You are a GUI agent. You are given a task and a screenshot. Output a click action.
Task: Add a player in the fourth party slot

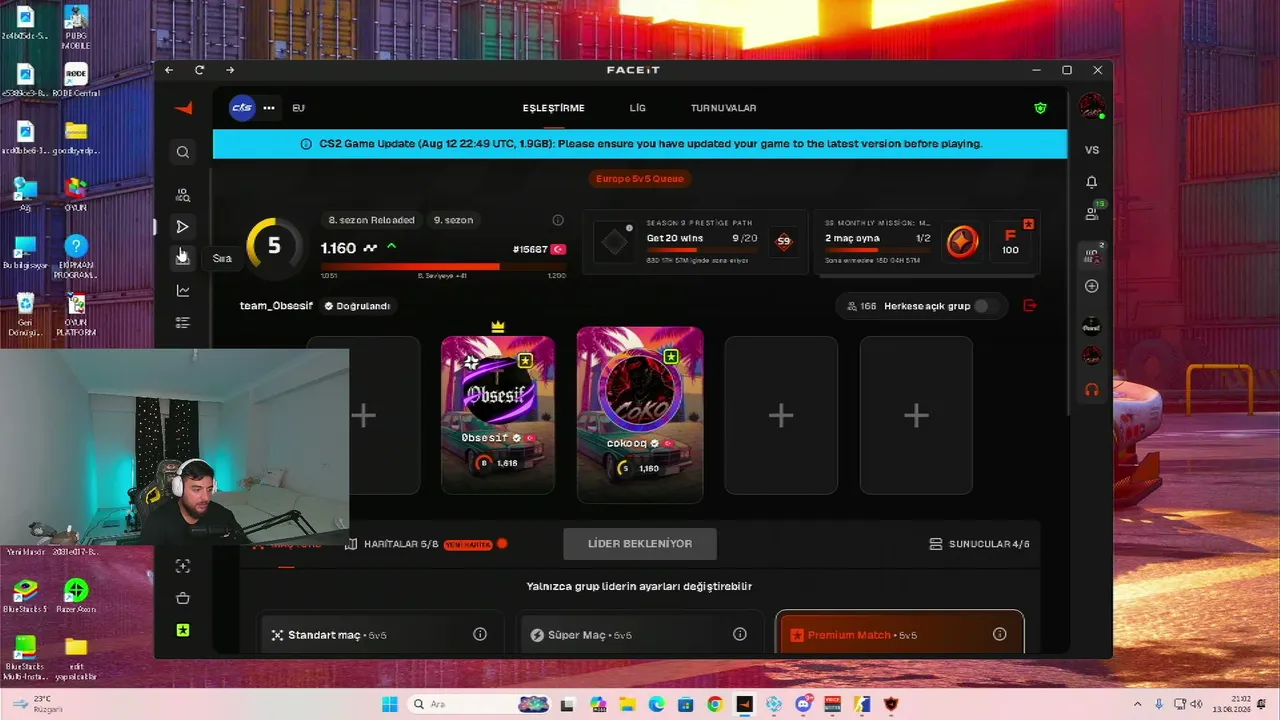[x=781, y=415]
